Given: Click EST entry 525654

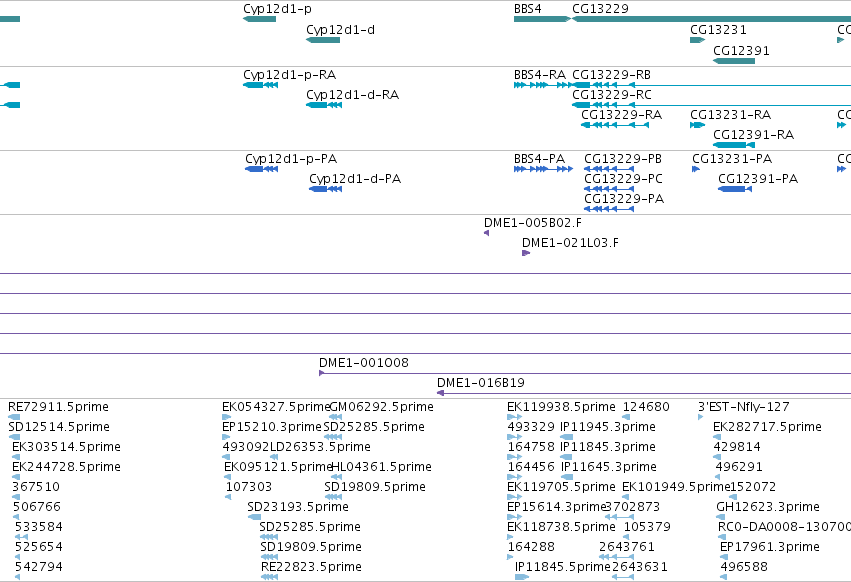Looking at the screenshot, I should [17, 557].
